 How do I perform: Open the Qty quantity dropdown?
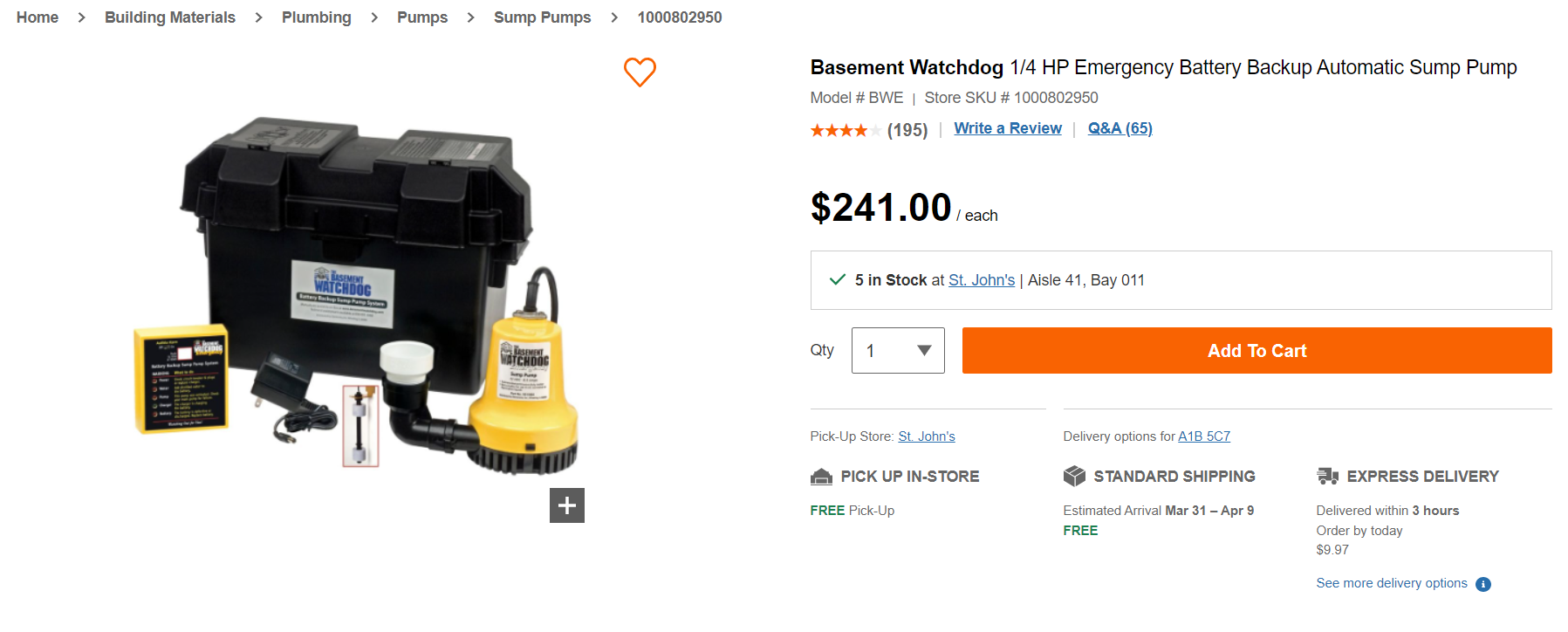tap(898, 351)
